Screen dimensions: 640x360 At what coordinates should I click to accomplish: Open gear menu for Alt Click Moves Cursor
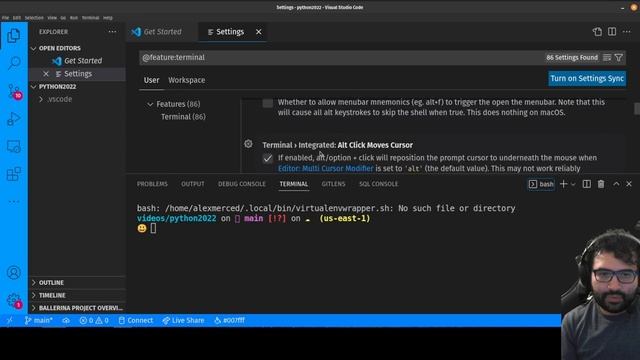pyautogui.click(x=248, y=144)
